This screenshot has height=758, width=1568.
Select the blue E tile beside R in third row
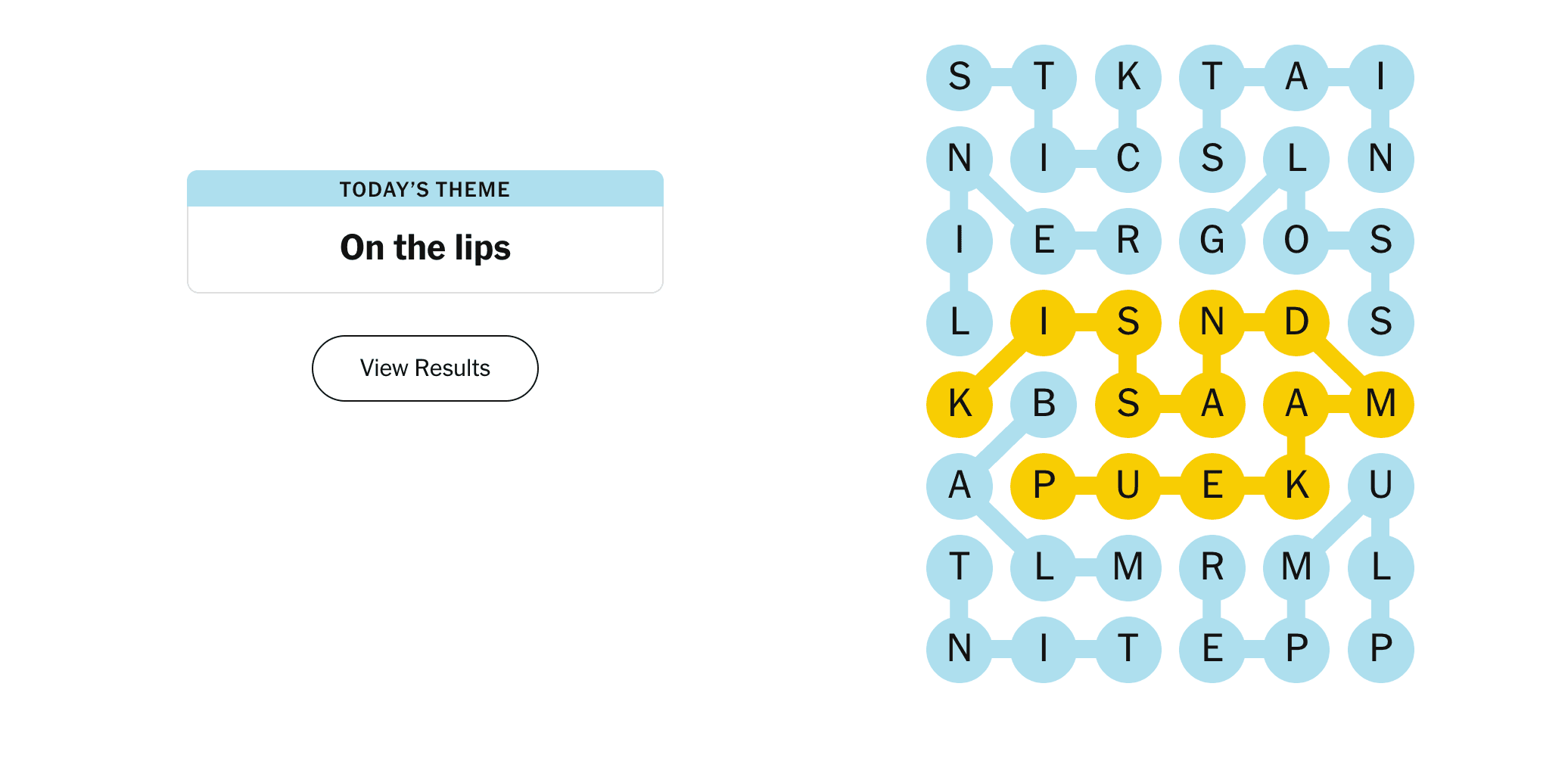click(1044, 241)
